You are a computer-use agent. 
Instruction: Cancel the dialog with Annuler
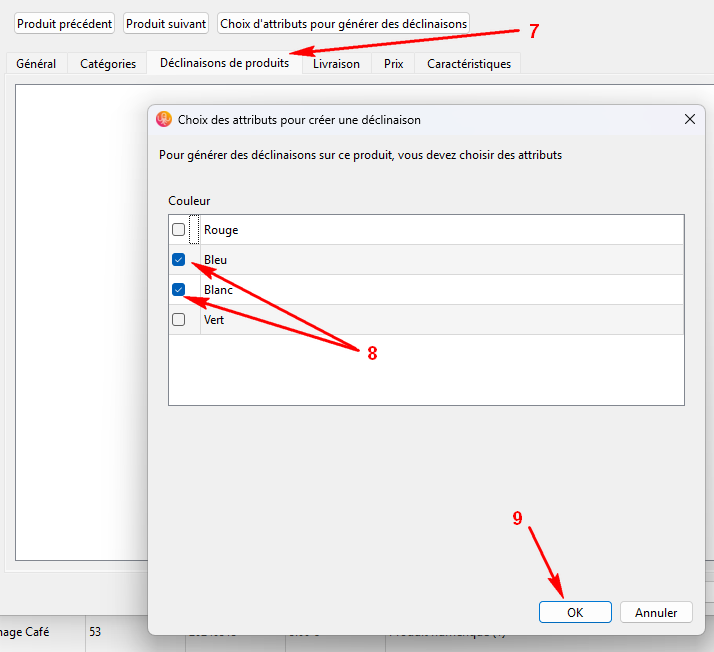point(656,613)
